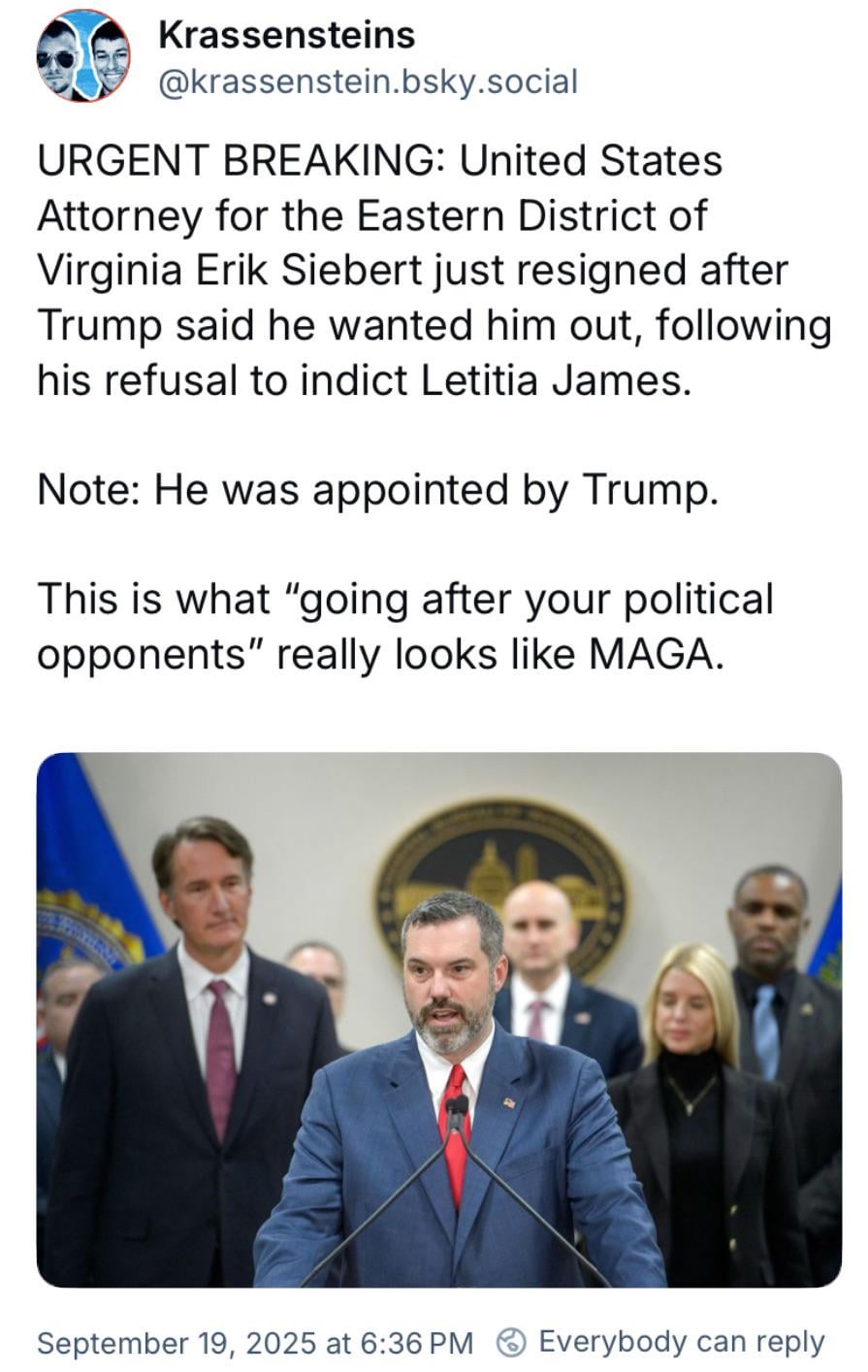Click the September 19, 2025 post date
The width and height of the screenshot is (868, 1372).
176,1343
